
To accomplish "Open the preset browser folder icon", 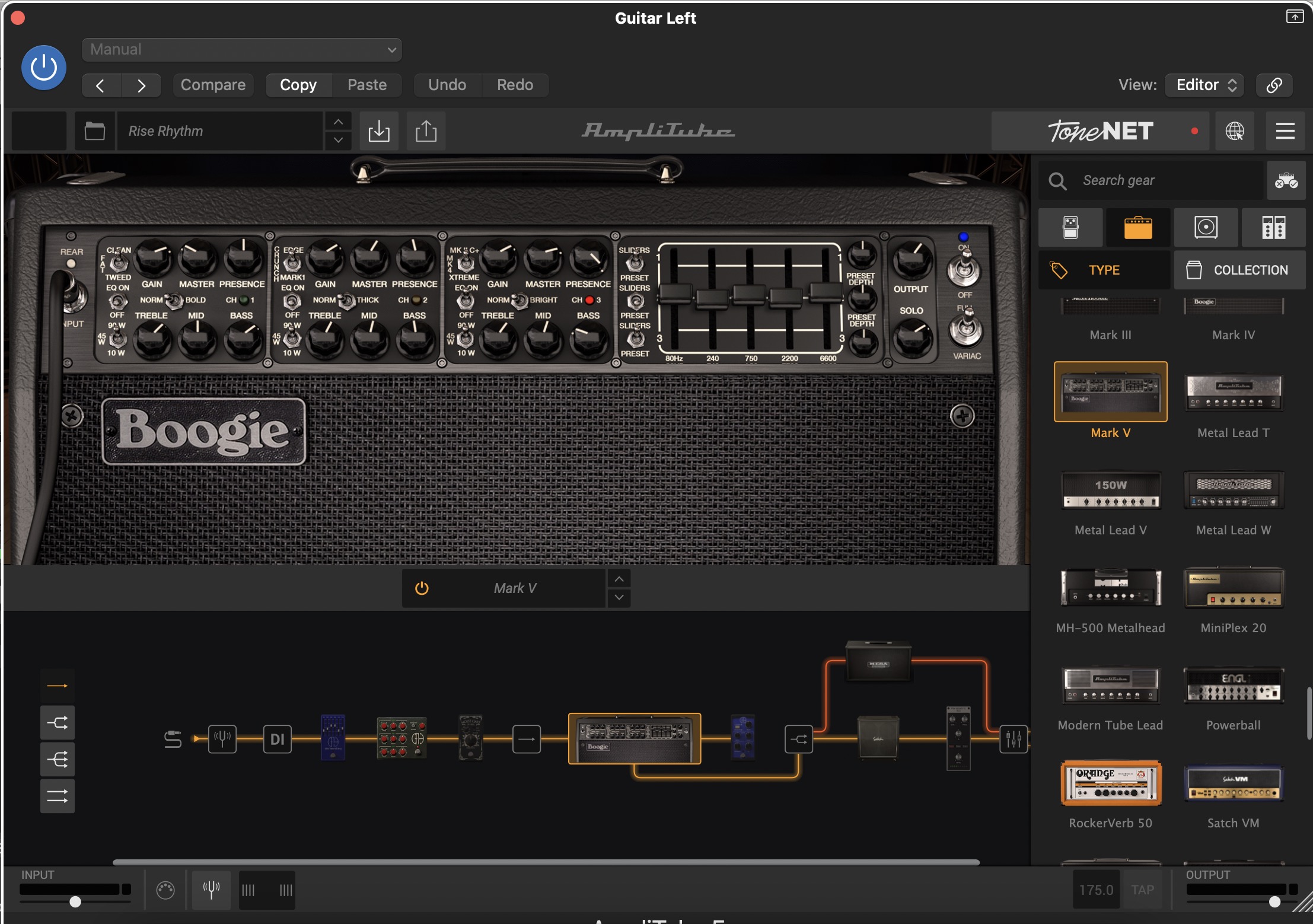I will [x=95, y=131].
